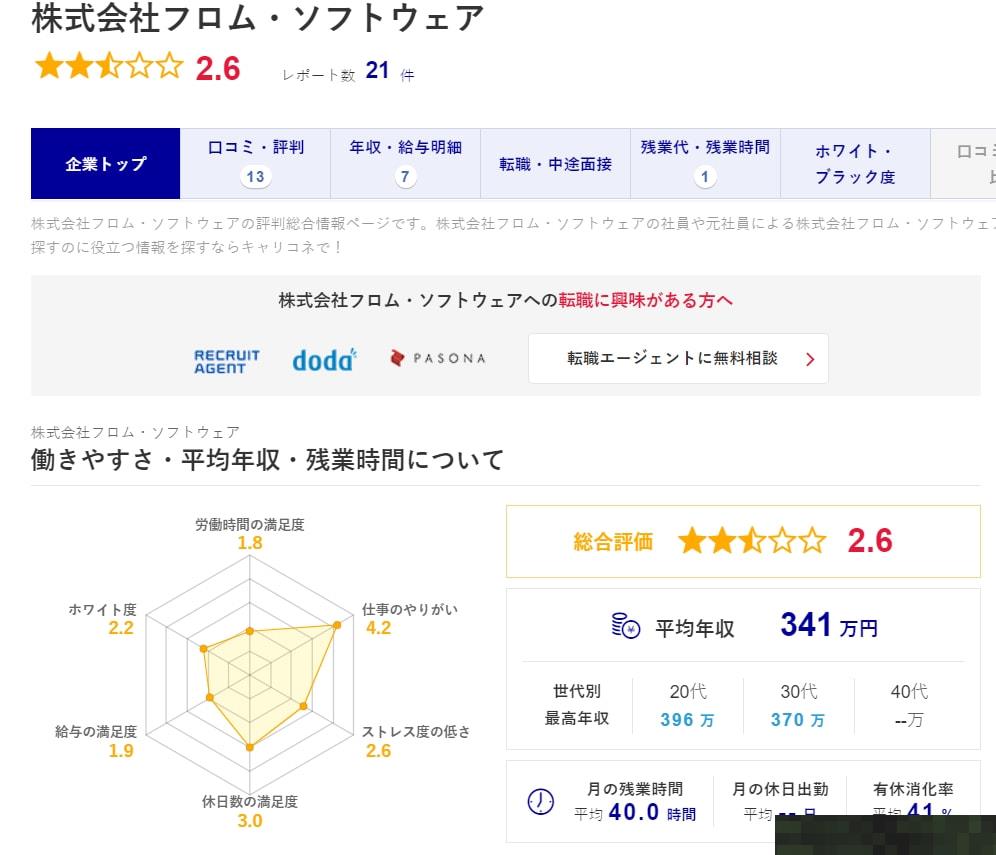Click the 世代別 最高年収 label
This screenshot has height=855, width=996.
coord(577,704)
